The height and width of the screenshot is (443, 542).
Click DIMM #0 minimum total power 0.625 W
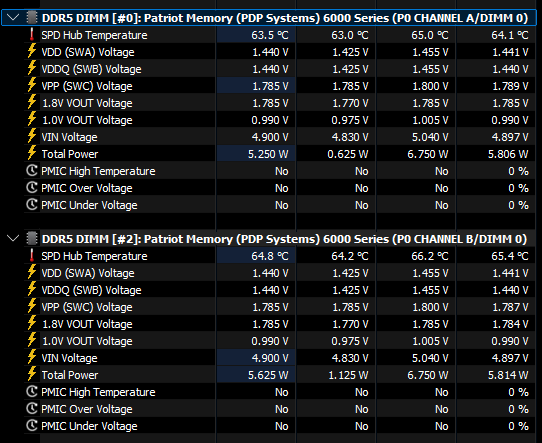348,154
